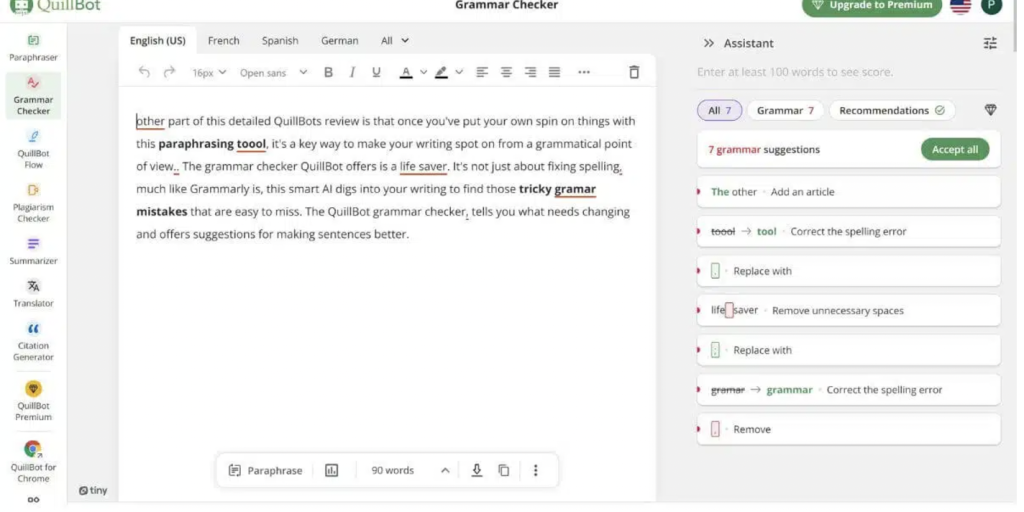
Task: Undo the last edit
Action: (144, 72)
